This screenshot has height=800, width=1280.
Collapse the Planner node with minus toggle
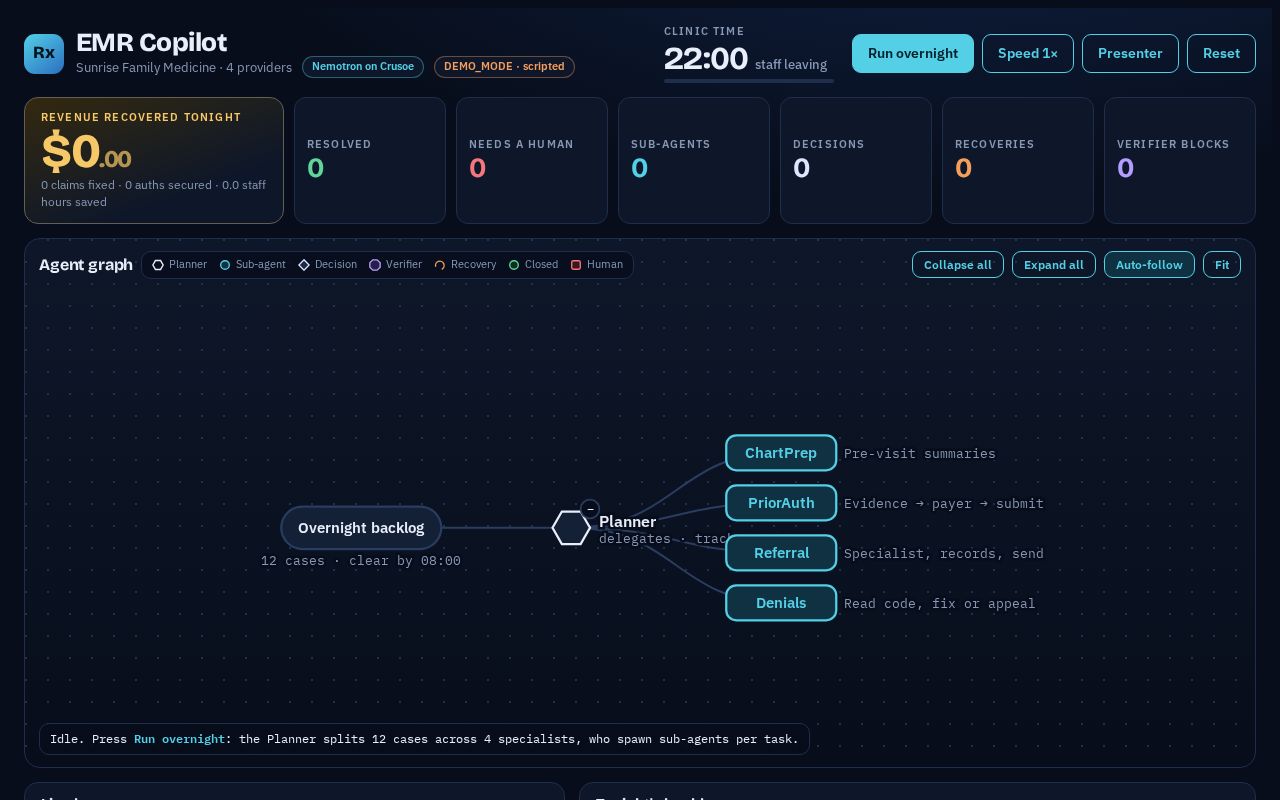[x=590, y=509]
